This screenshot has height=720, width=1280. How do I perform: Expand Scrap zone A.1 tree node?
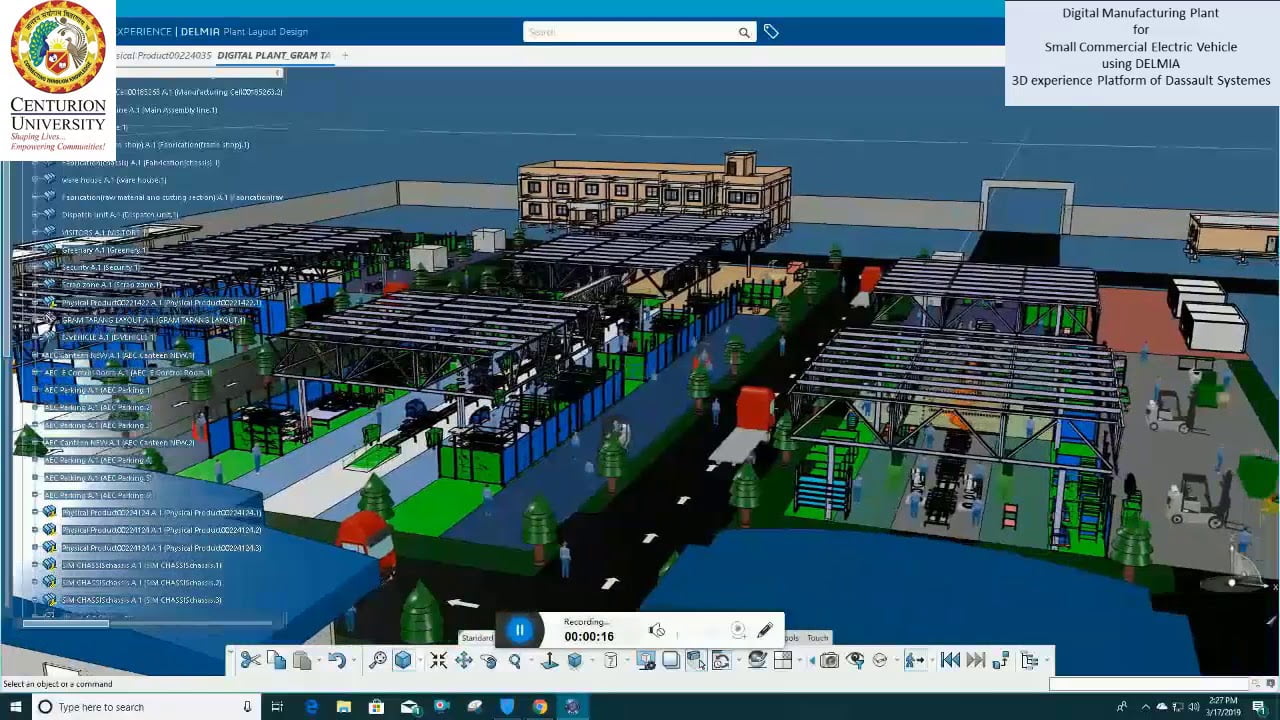pos(35,285)
